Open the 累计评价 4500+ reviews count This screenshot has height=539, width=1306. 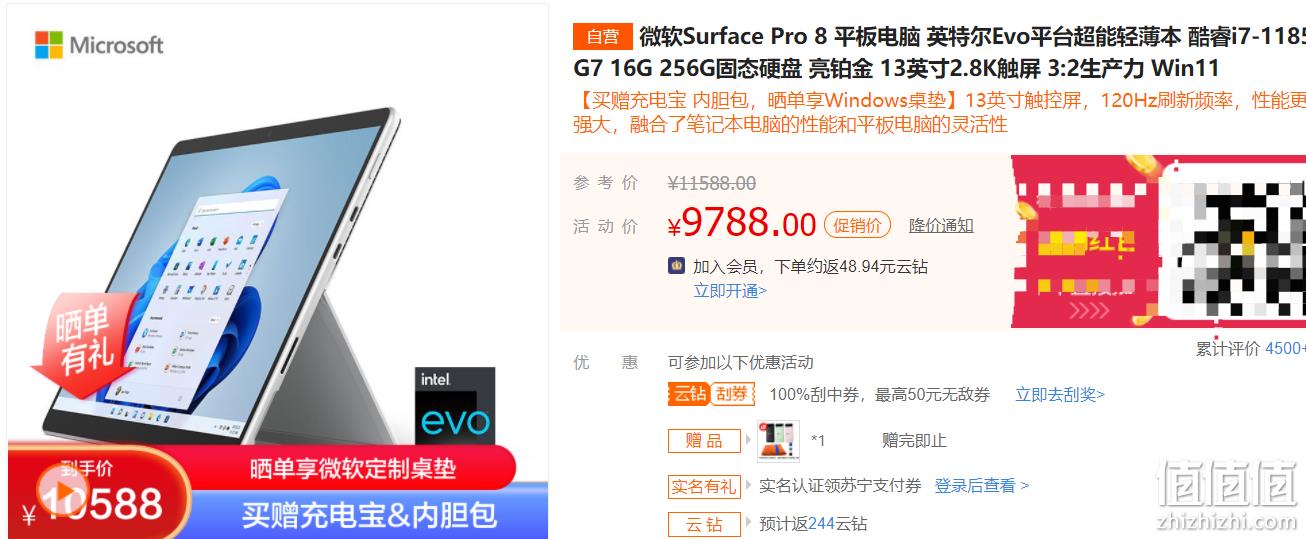[1251, 348]
